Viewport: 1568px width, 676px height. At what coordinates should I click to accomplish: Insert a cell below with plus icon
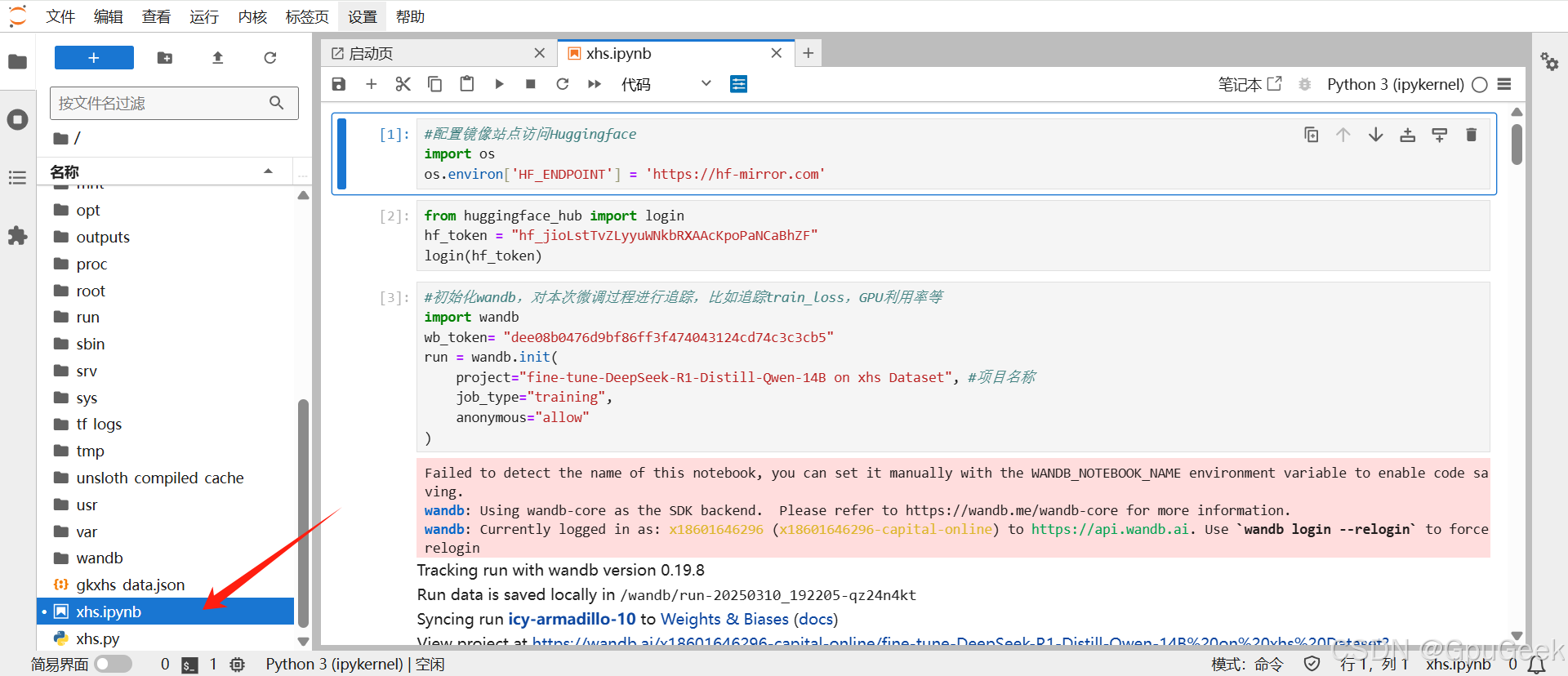(371, 84)
